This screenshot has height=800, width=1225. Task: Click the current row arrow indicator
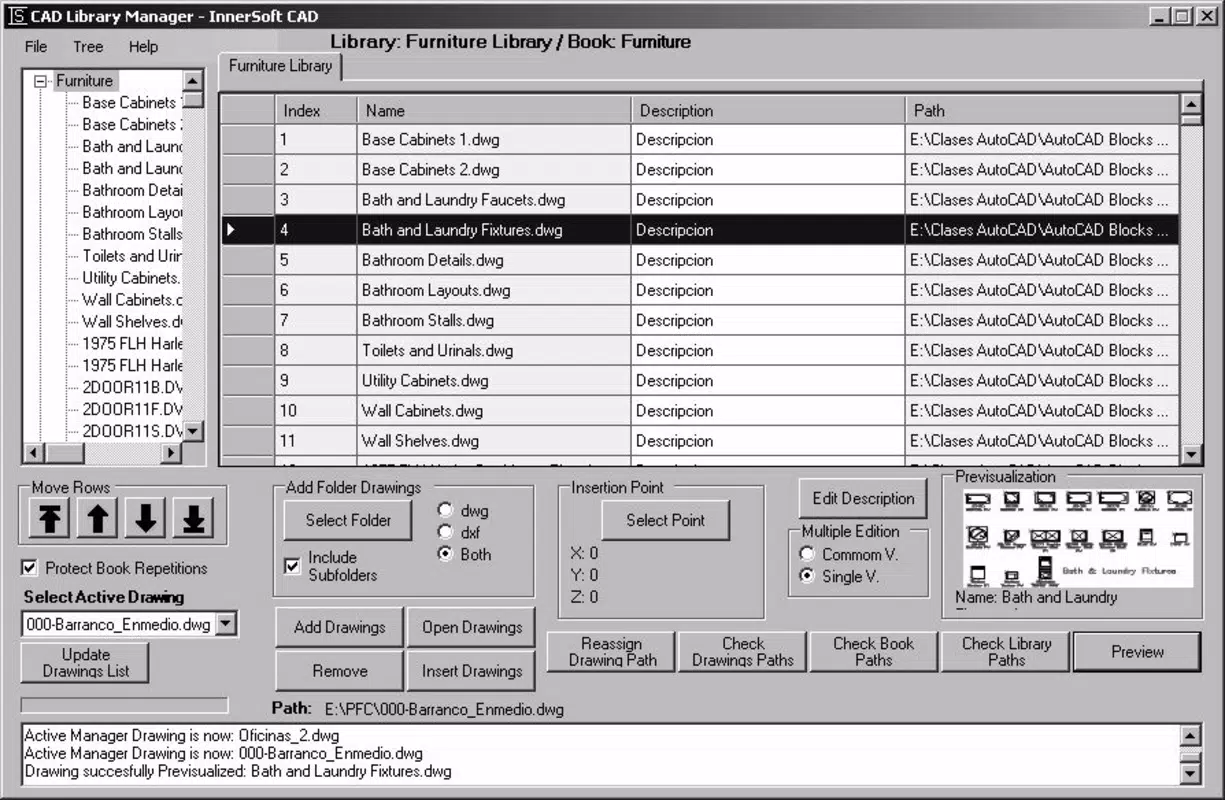[x=231, y=230]
